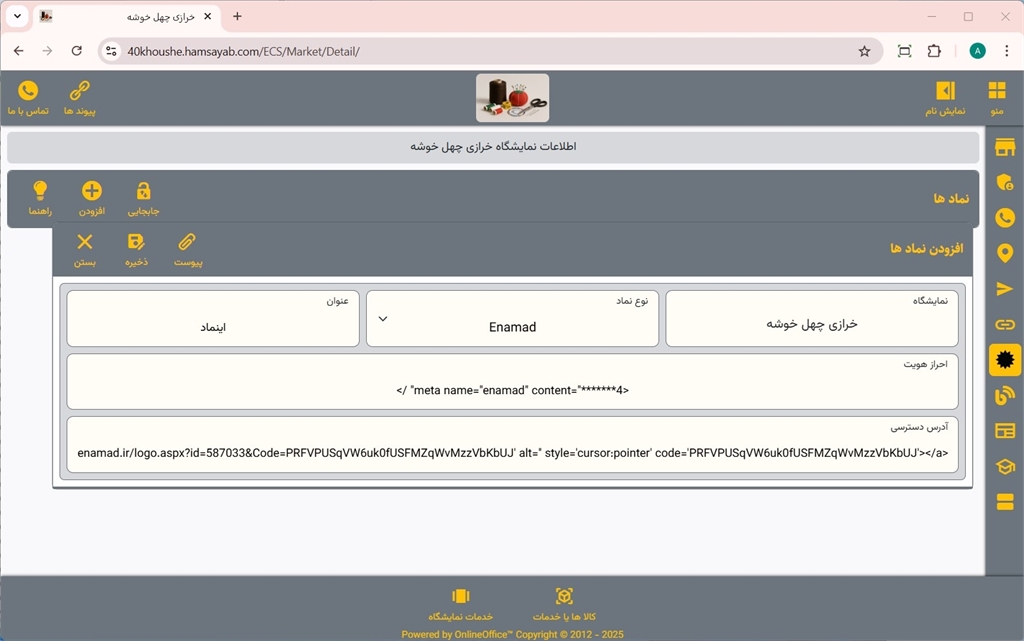1024x641 pixels.
Task: Open the منو grid menu
Action: tap(997, 97)
